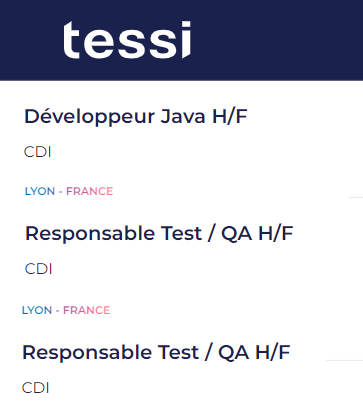363x402 pixels.
Task: Select LYON under the upper Responsable Test listing
Action: click(37, 310)
